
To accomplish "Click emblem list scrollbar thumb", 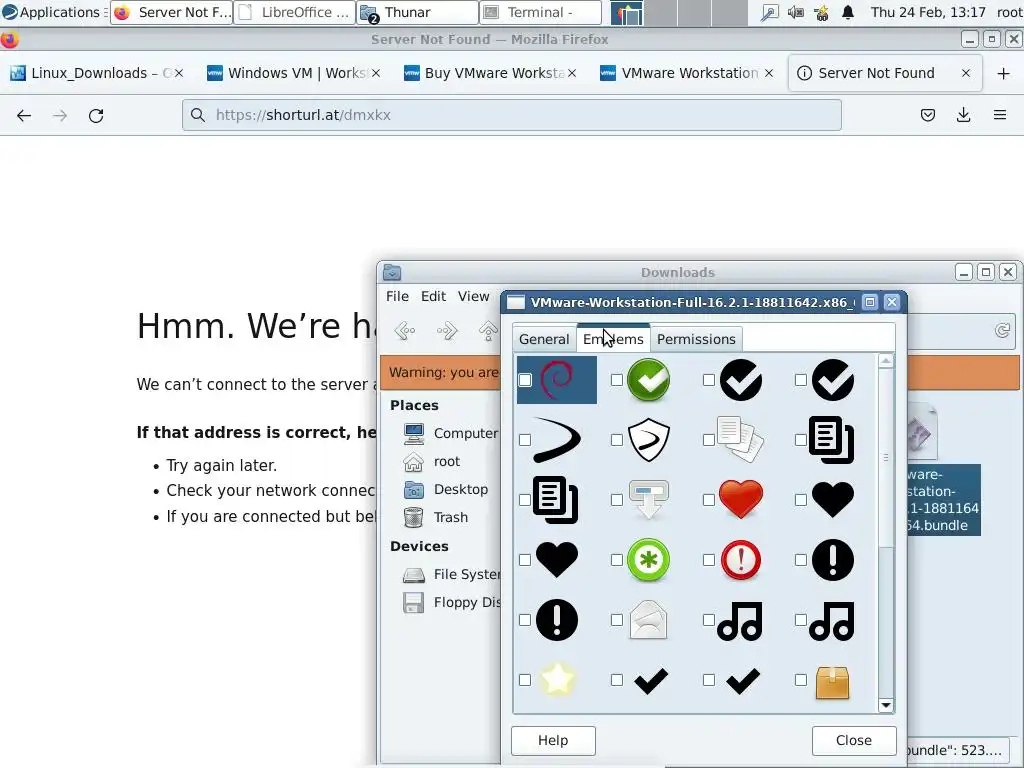I will [x=886, y=457].
